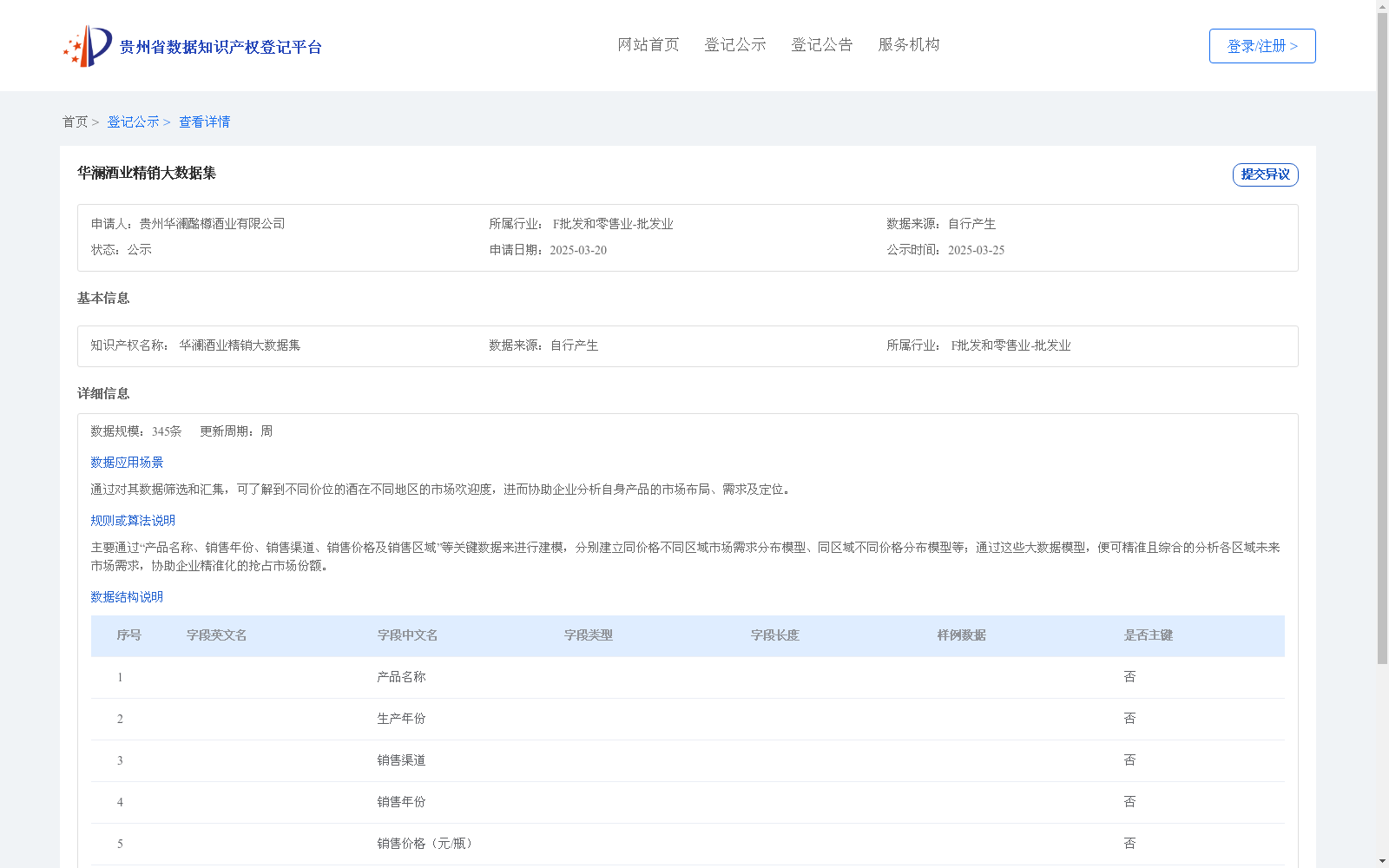1389x868 pixels.
Task: Click the 首页 breadcrumb
Action: (x=75, y=122)
